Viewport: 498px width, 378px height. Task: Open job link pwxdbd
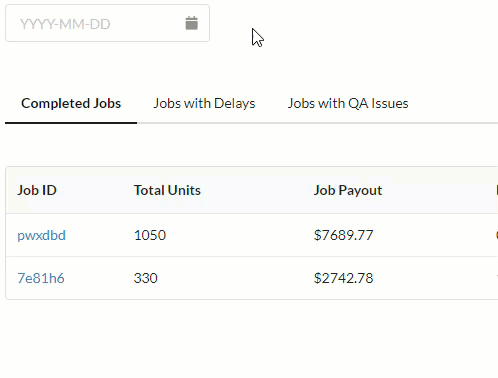click(x=41, y=235)
